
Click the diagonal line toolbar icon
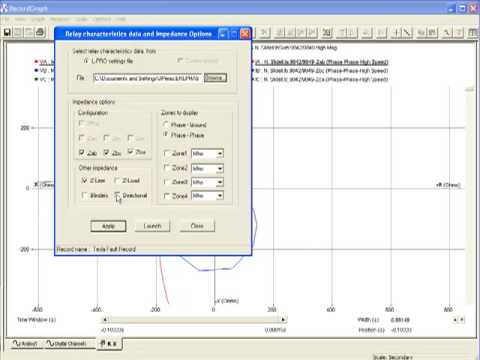pos(407,32)
